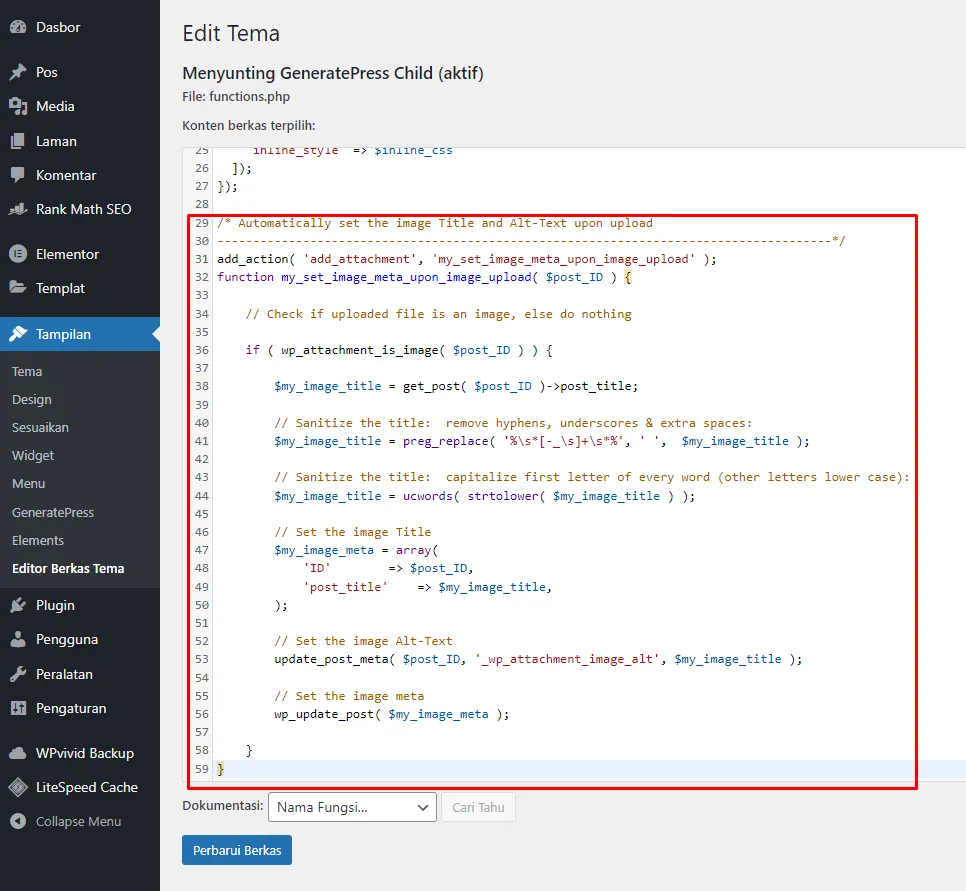
Task: Open the Widget submenu link
Action: click(x=33, y=455)
